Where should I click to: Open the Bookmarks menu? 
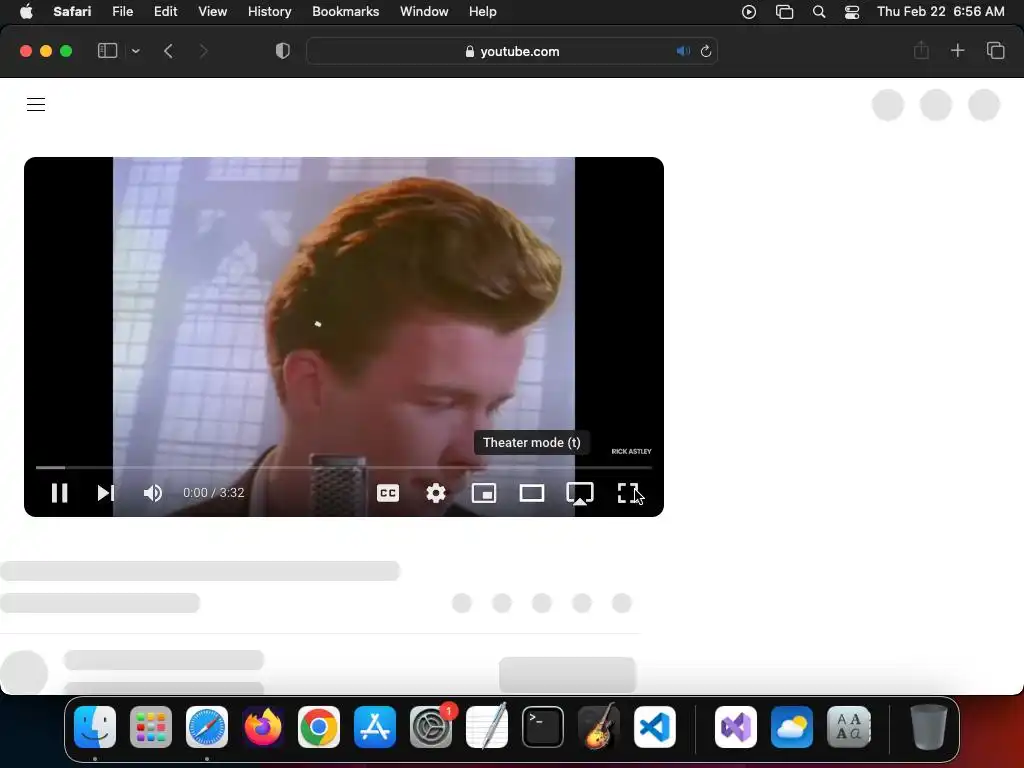point(345,12)
